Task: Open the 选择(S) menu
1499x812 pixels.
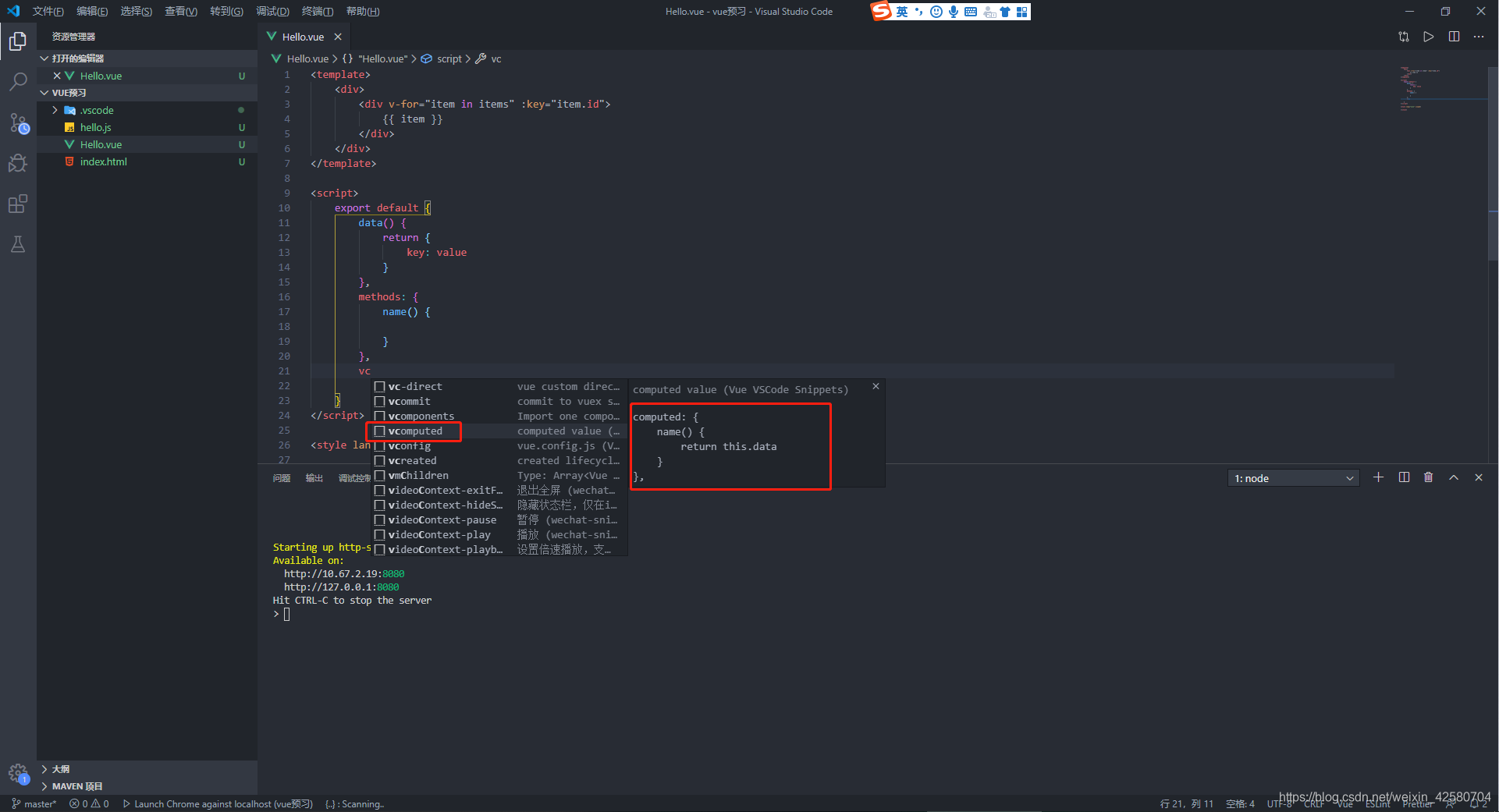Action: (137, 11)
